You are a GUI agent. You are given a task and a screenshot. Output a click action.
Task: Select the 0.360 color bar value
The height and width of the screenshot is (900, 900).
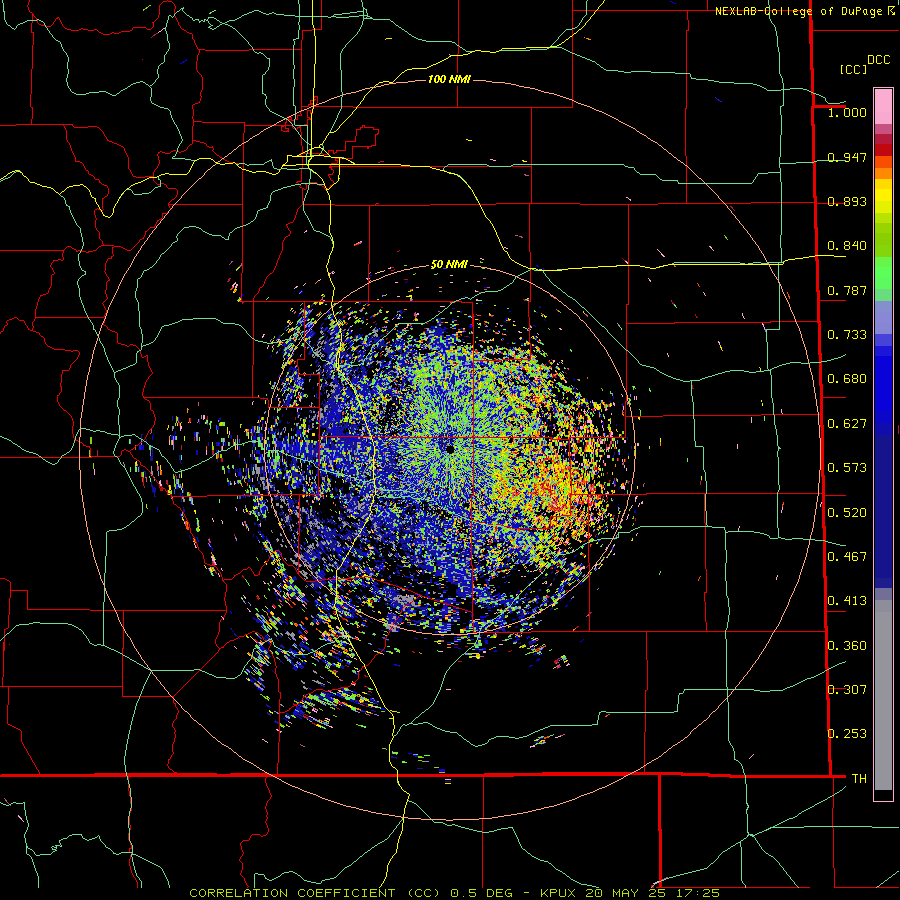click(847, 646)
